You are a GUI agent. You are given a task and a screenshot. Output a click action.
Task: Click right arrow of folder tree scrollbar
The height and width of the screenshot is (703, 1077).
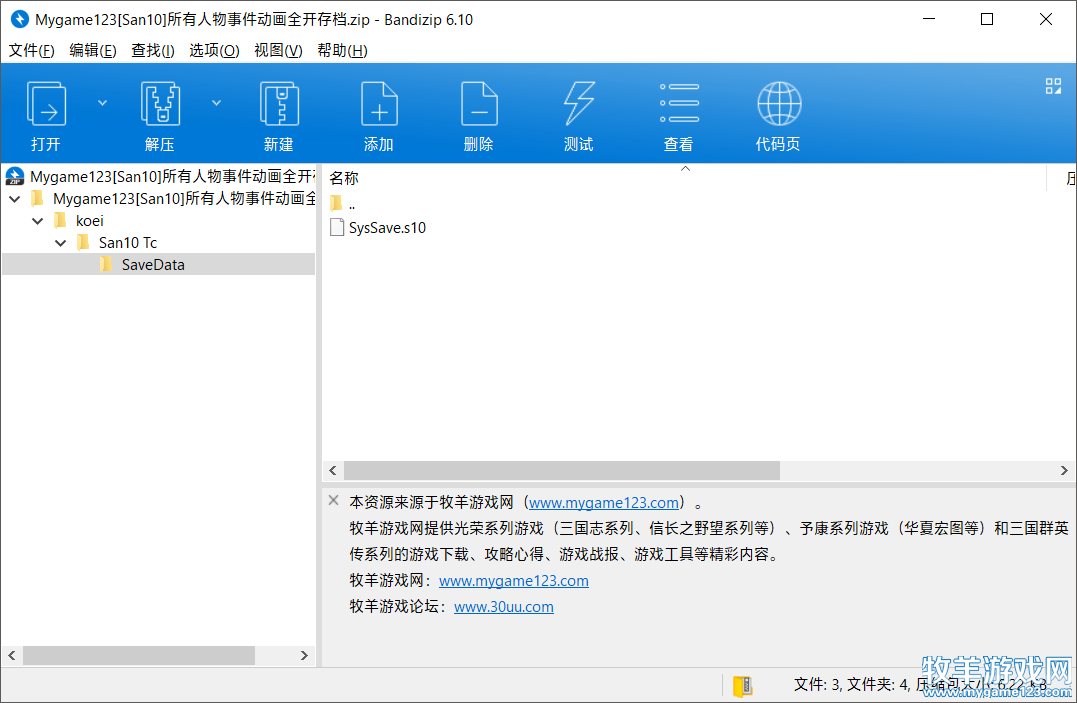click(x=304, y=656)
